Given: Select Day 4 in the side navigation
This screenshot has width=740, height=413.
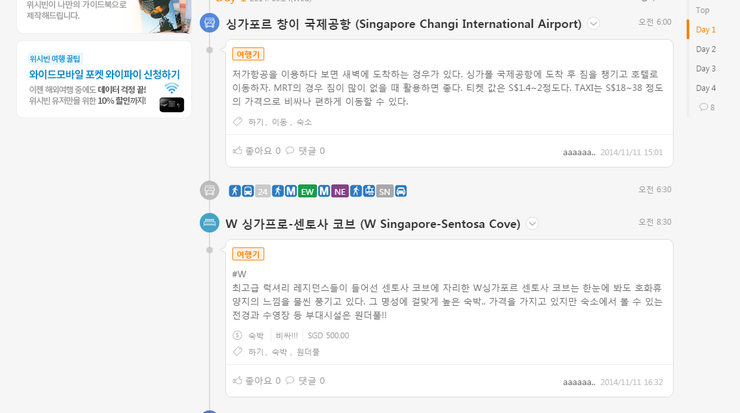Looking at the screenshot, I should tap(706, 88).
